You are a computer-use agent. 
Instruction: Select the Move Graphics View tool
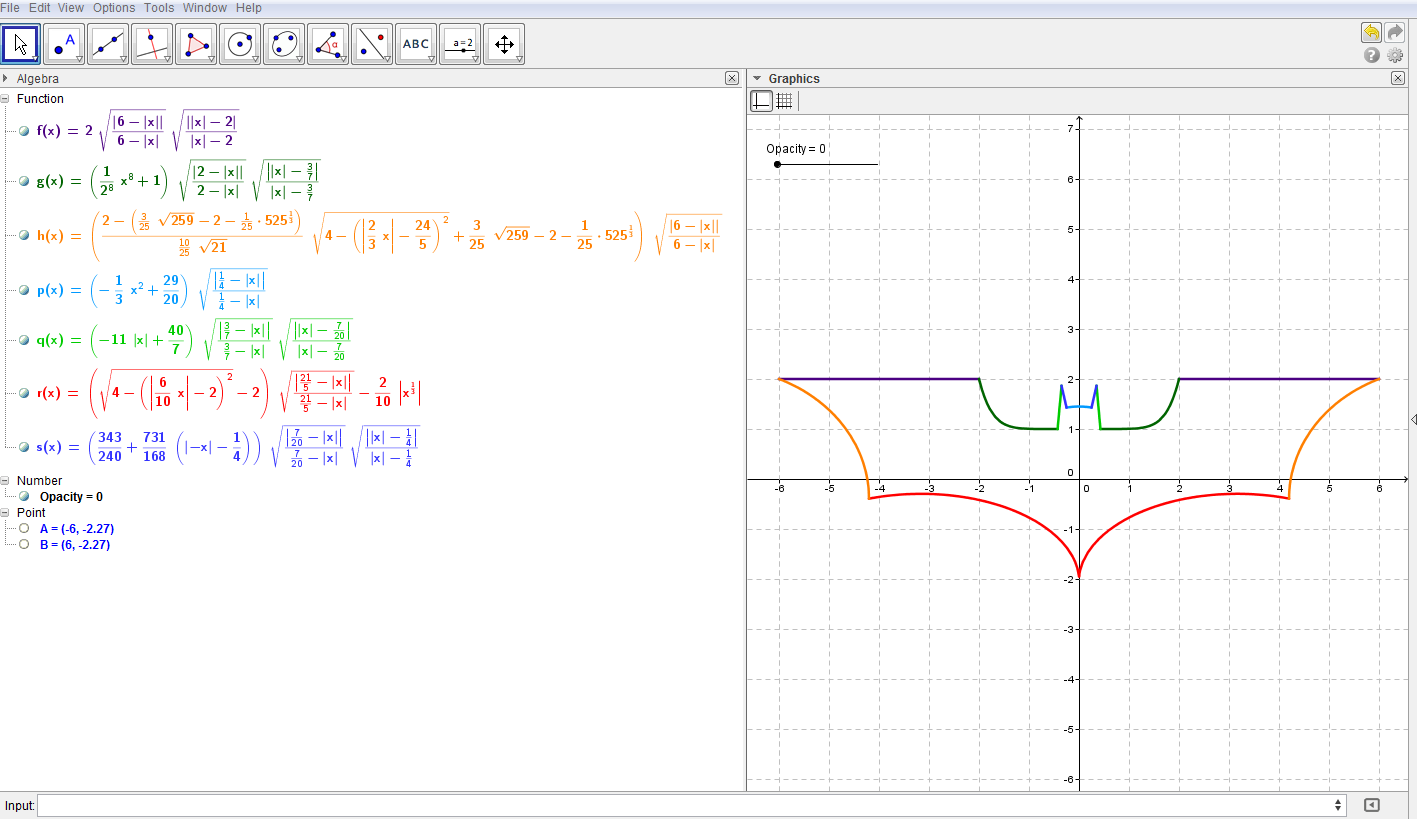coord(503,43)
